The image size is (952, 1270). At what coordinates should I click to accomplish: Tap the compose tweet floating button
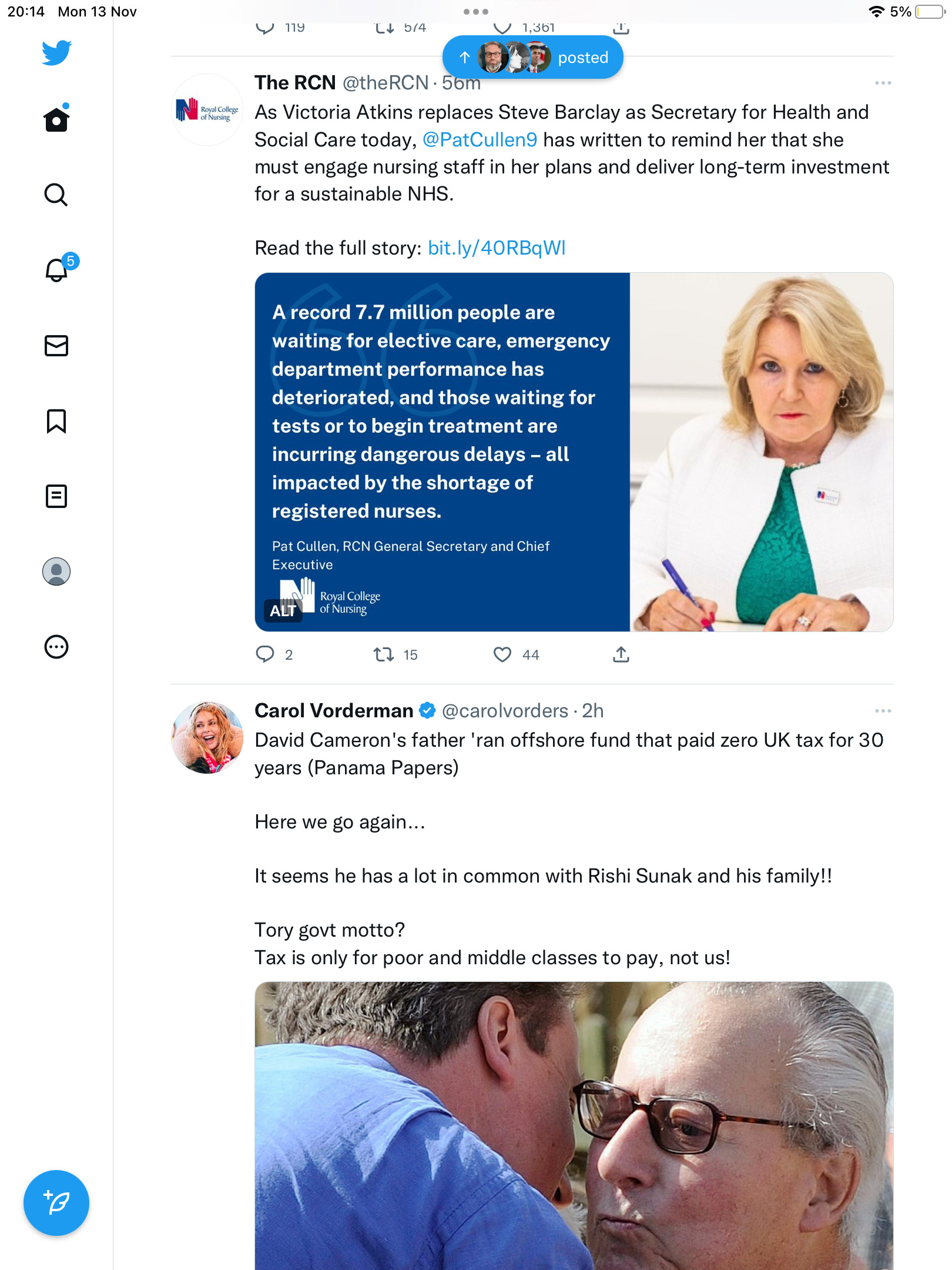pos(56,1202)
